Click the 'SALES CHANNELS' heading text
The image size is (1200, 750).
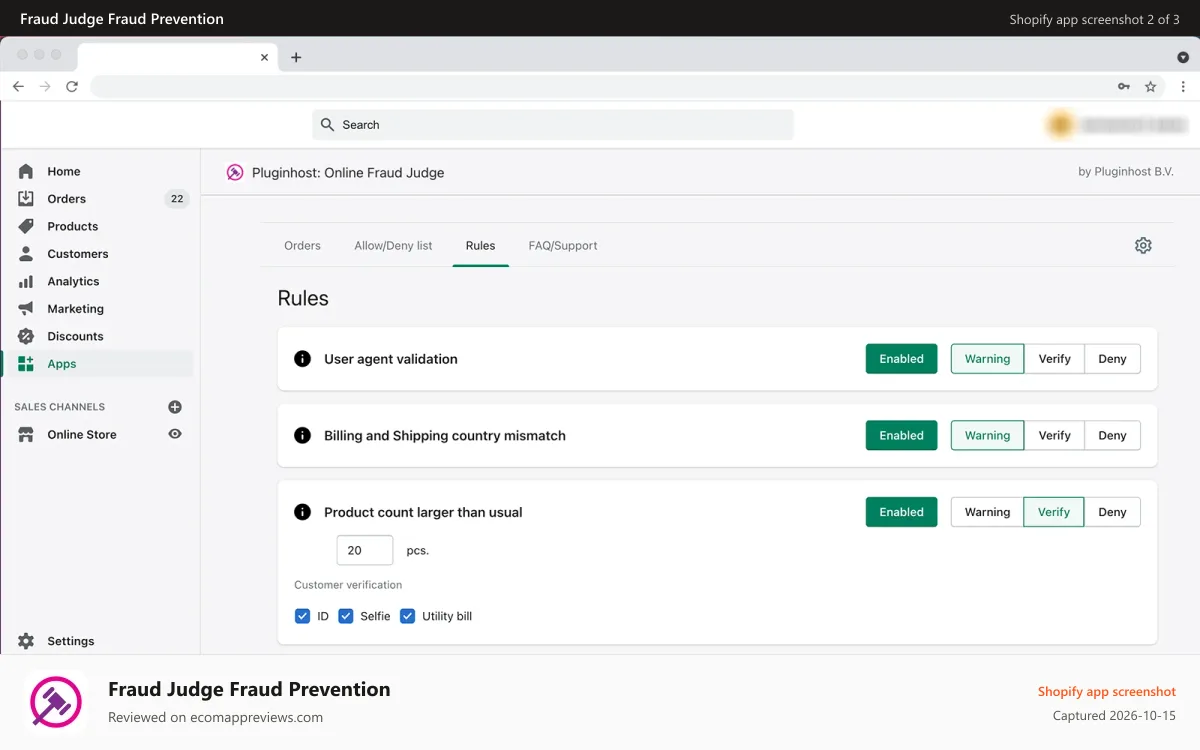[x=60, y=407]
